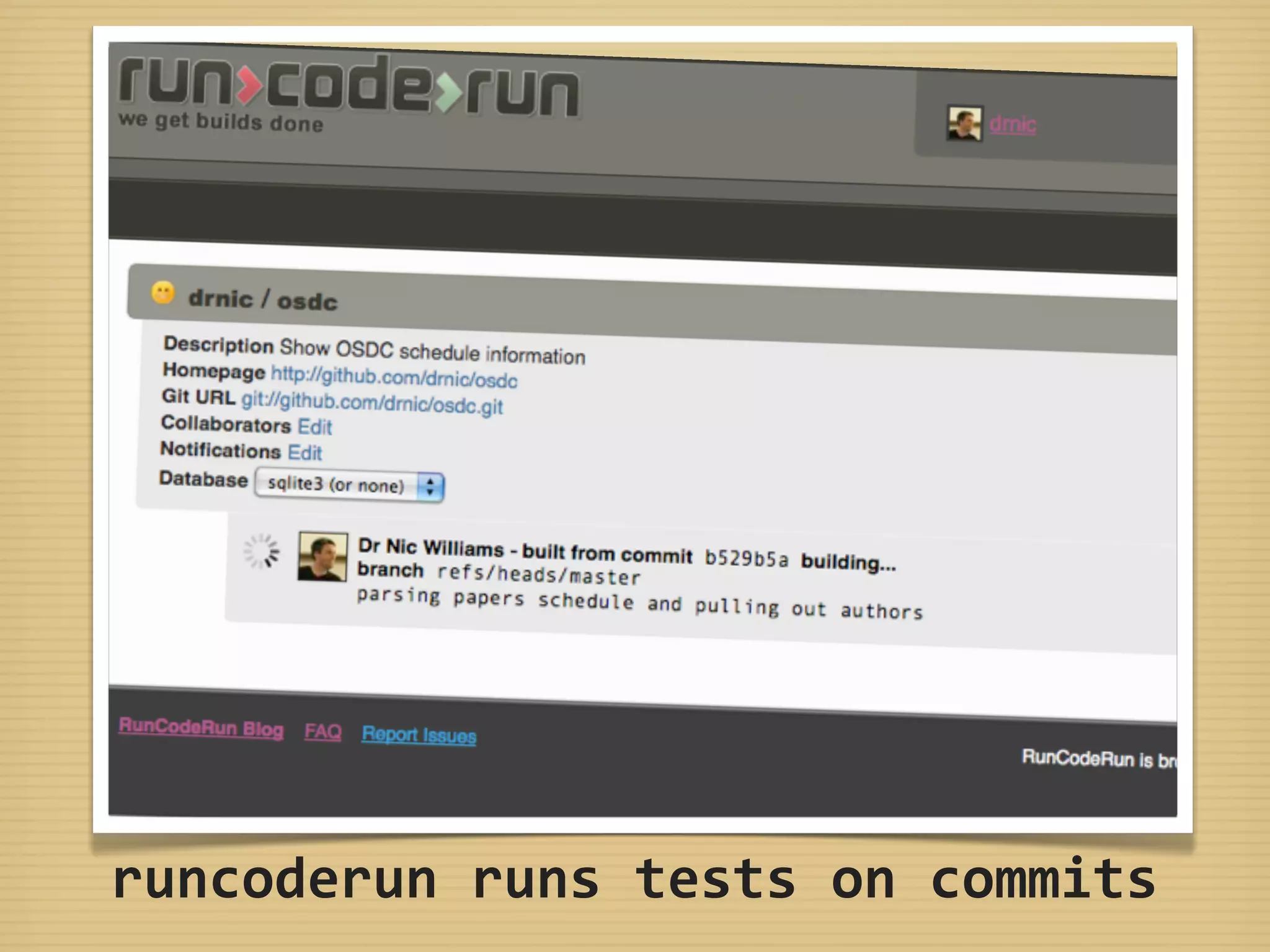
Task: Click the green arrow in the logo
Action: point(448,93)
